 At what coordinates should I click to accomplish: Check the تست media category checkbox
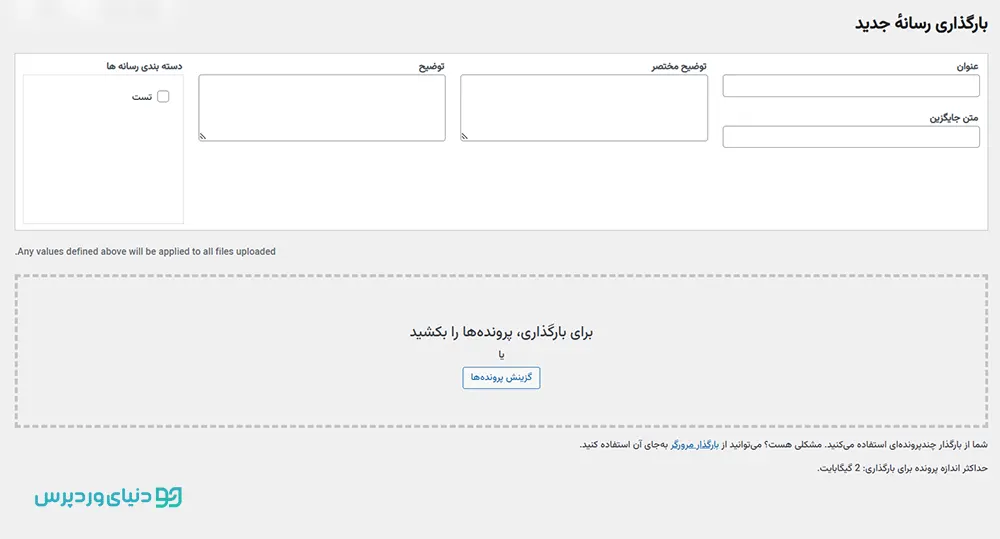coord(163,96)
